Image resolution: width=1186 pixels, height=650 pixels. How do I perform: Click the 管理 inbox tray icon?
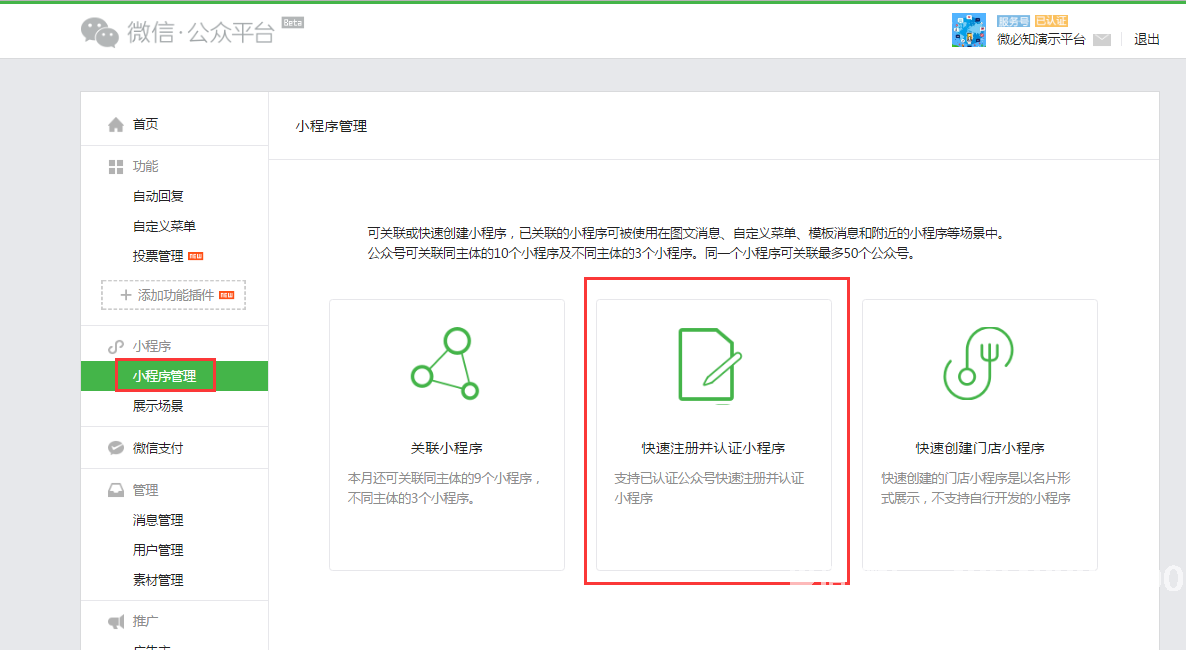[116, 490]
